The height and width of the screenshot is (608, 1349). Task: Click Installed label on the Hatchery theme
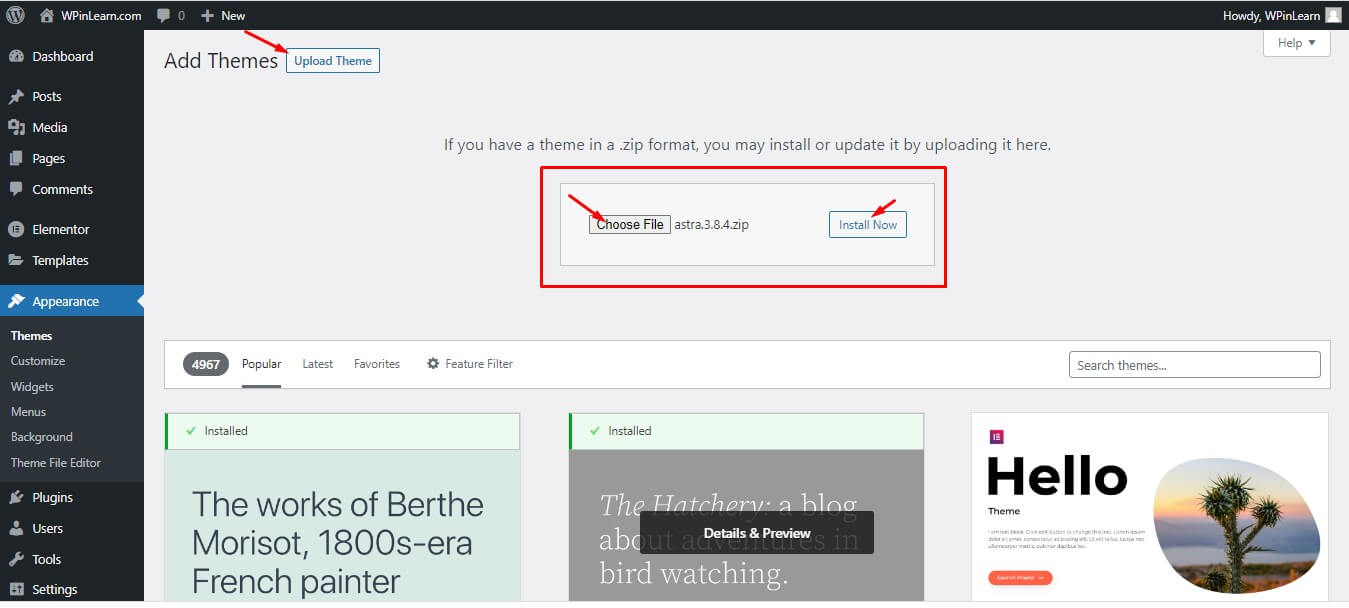click(x=630, y=431)
